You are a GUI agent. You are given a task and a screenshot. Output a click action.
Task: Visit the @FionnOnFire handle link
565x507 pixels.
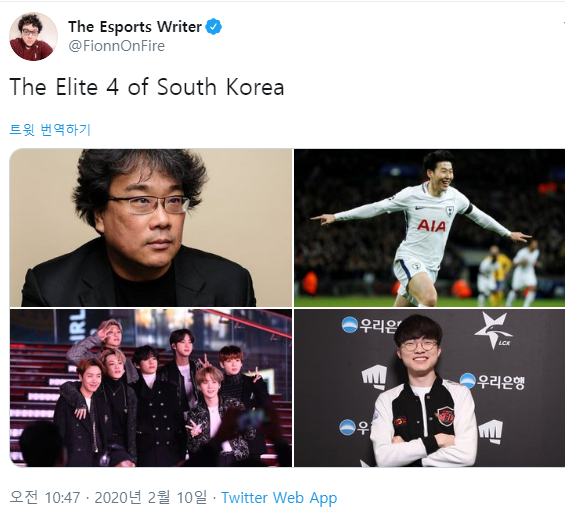pos(116,46)
